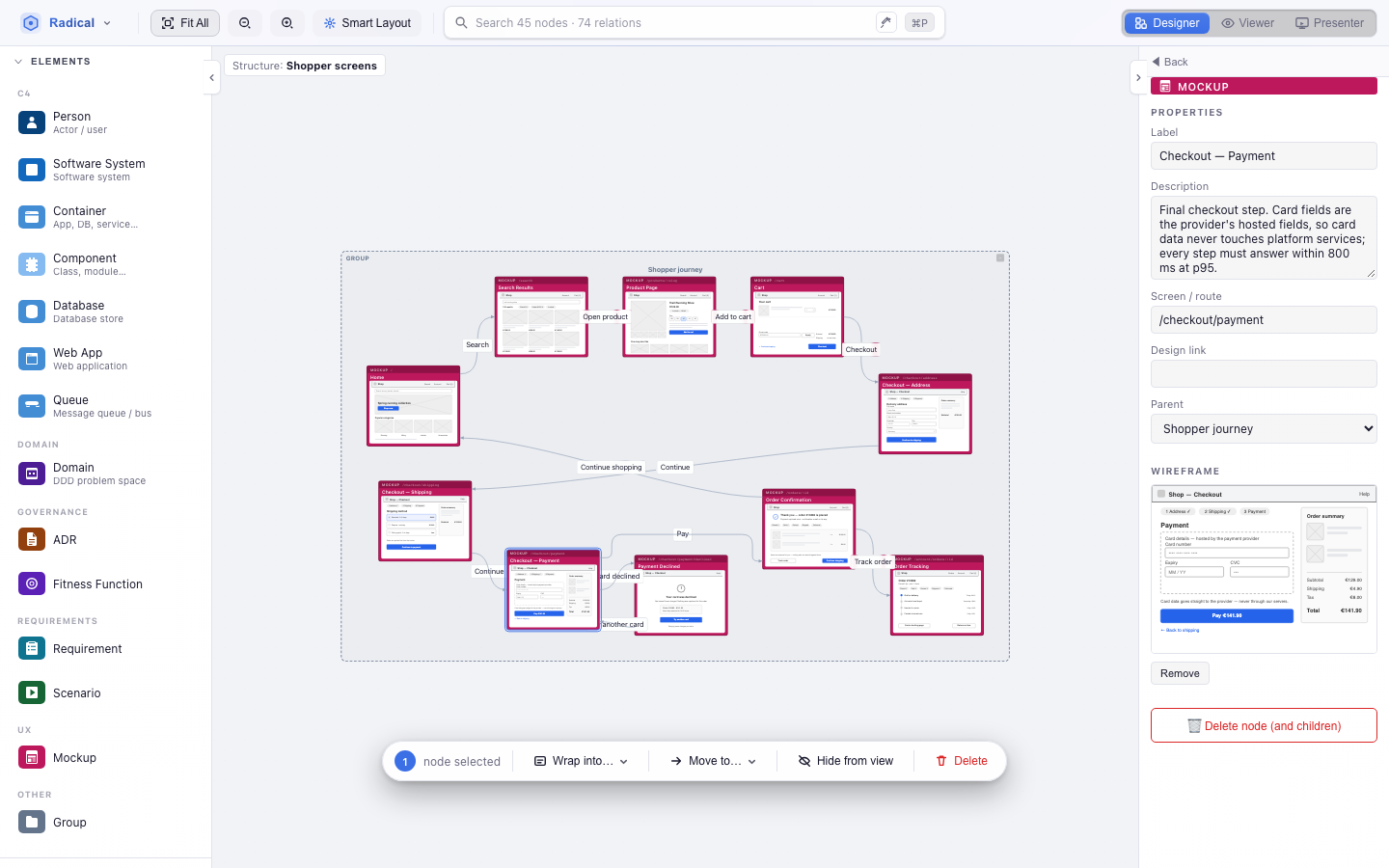Pick the Requirement element icon
This screenshot has width=1389, height=868.
[32, 648]
